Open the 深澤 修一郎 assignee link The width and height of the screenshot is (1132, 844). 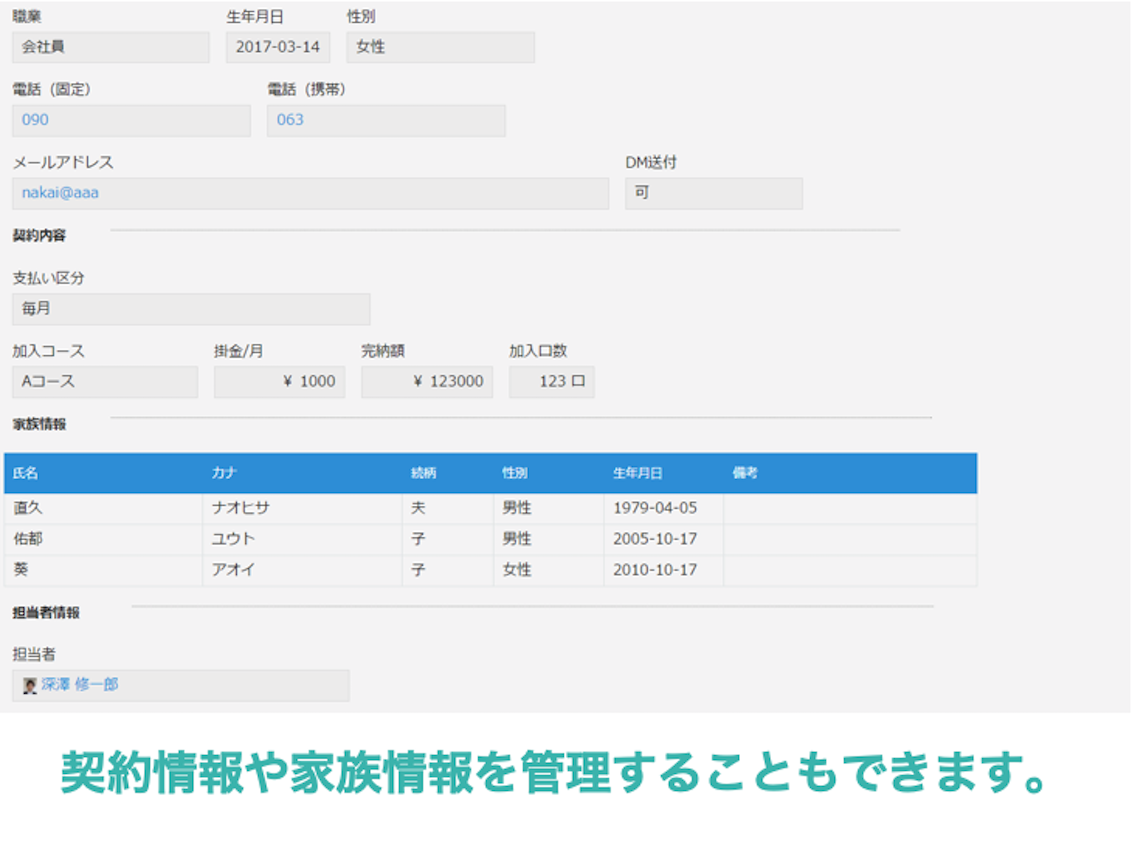click(x=80, y=685)
